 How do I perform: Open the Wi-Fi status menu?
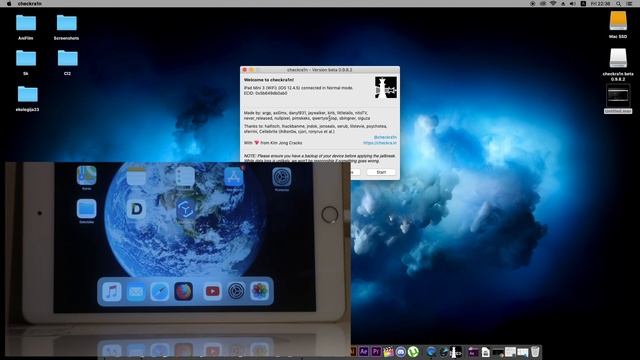[x=553, y=3]
